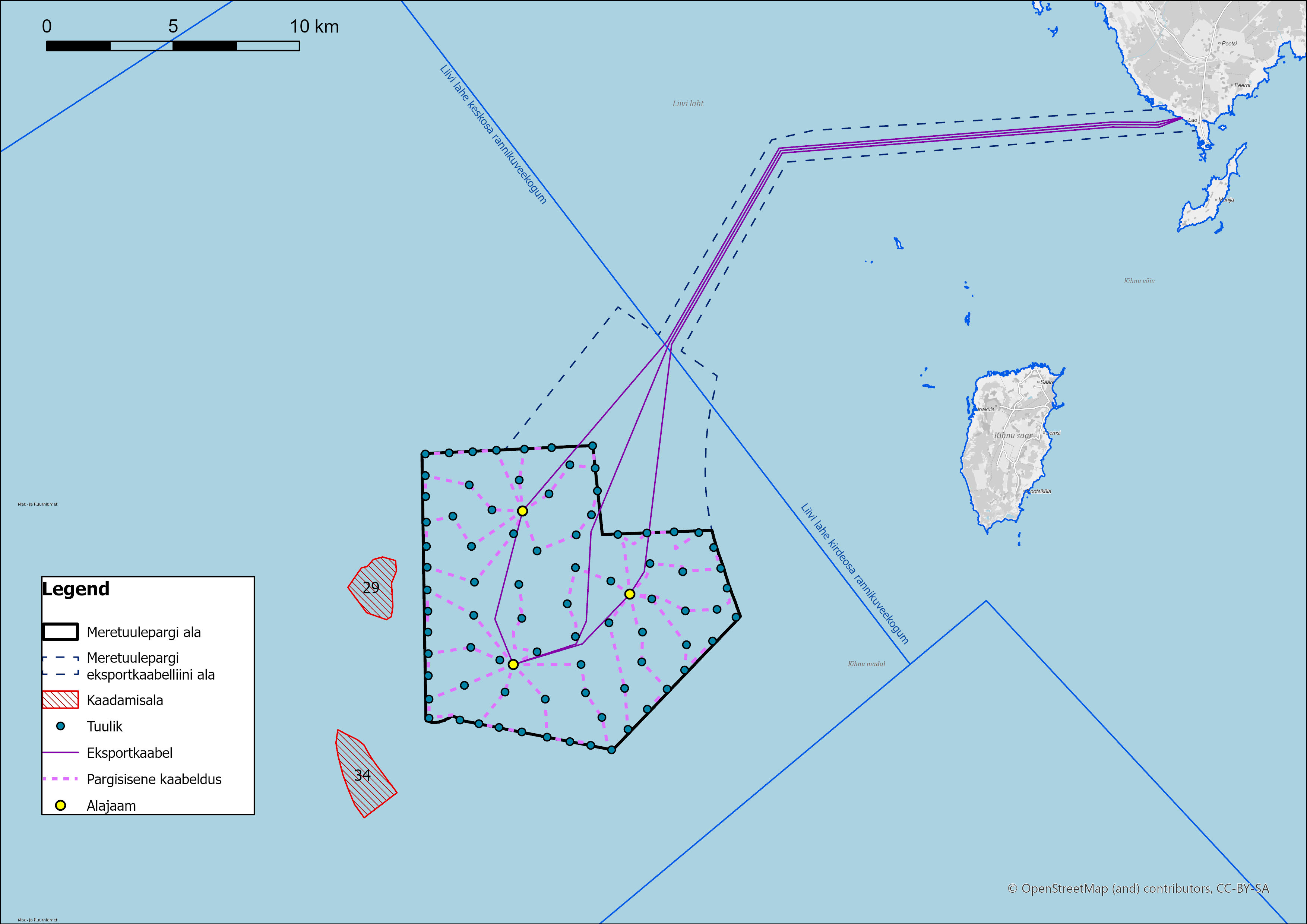The height and width of the screenshot is (924, 1307).
Task: Click the Pootsi place label
Action: pos(1229,44)
